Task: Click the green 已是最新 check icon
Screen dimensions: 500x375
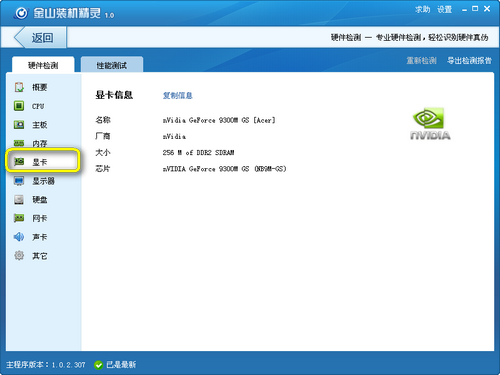Action: coord(98,365)
